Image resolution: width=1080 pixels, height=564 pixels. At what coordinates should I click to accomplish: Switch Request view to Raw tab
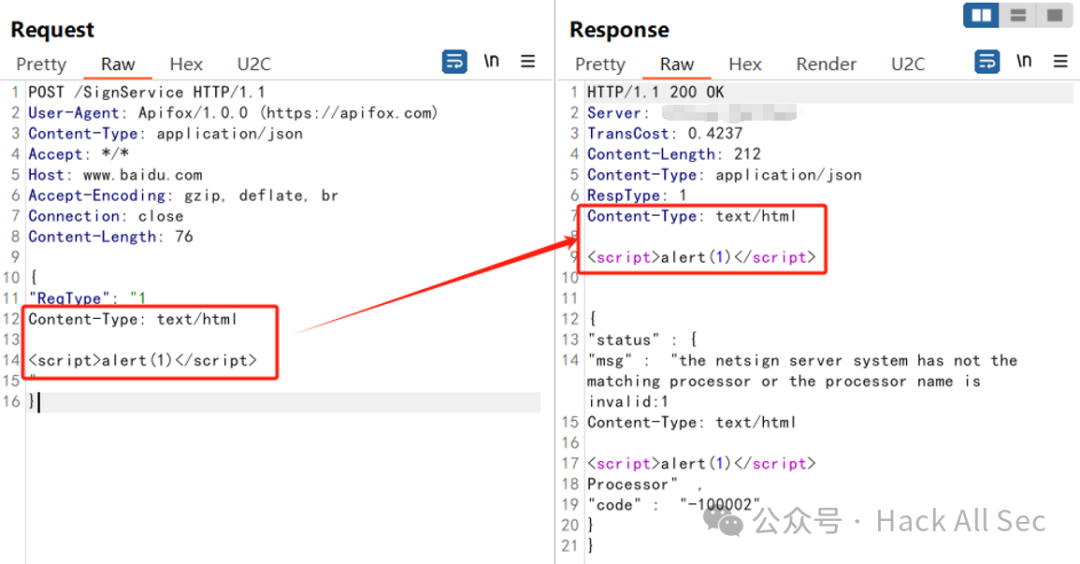pos(118,64)
